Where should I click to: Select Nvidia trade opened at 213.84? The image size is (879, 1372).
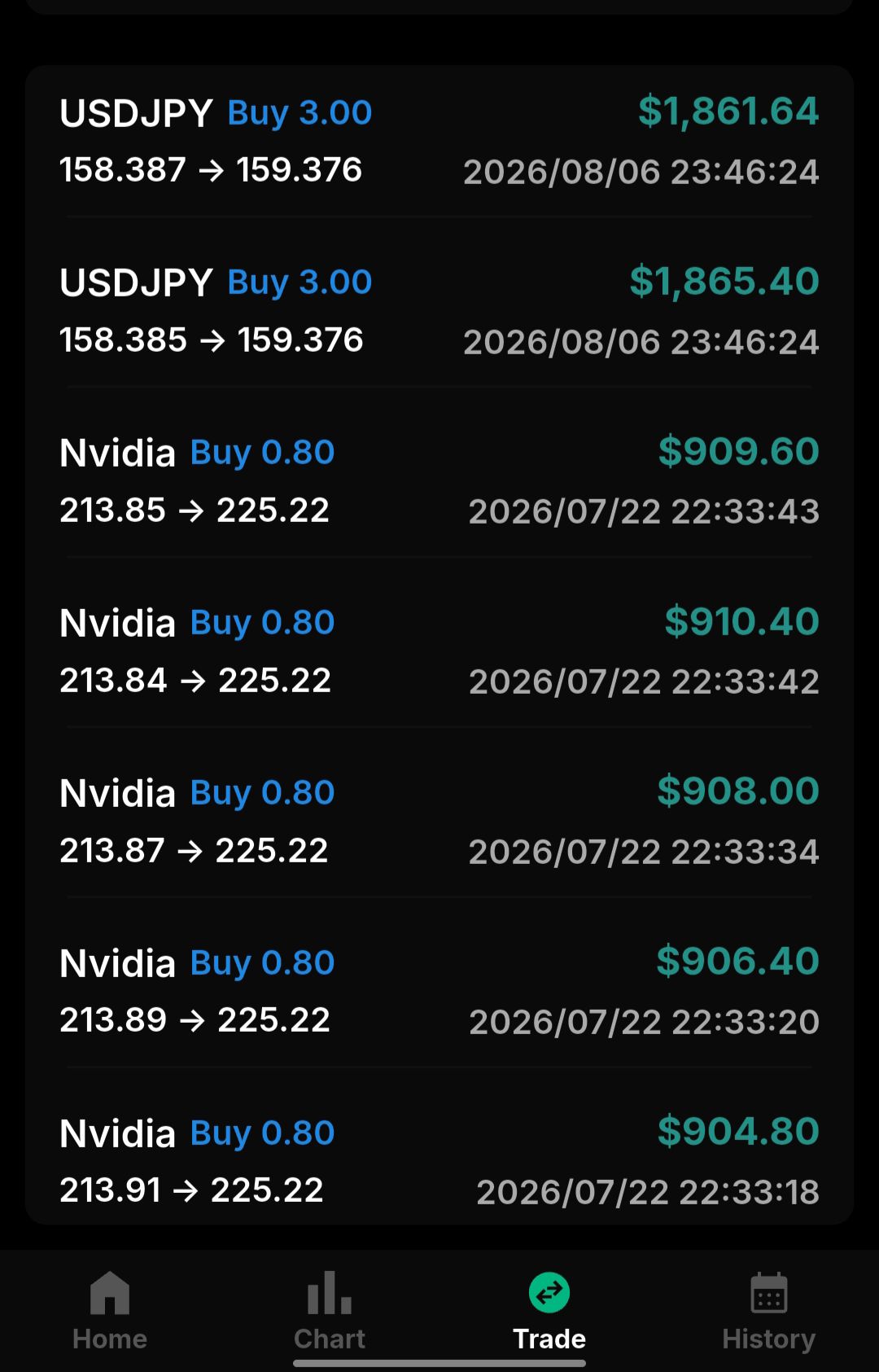point(439,651)
